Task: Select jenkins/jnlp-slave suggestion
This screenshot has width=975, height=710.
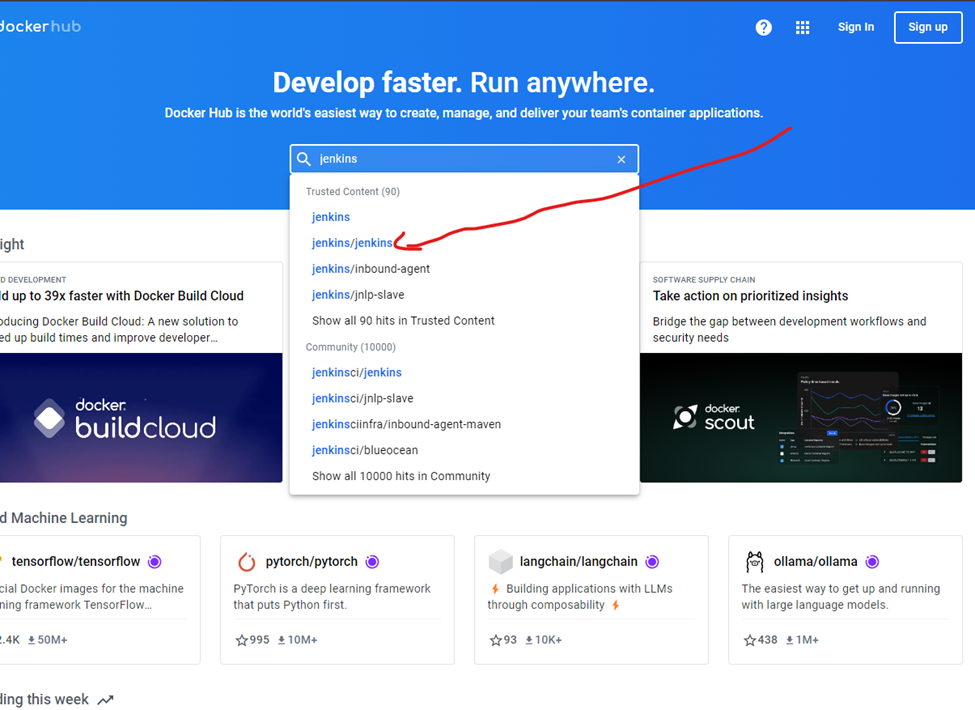Action: (x=358, y=295)
